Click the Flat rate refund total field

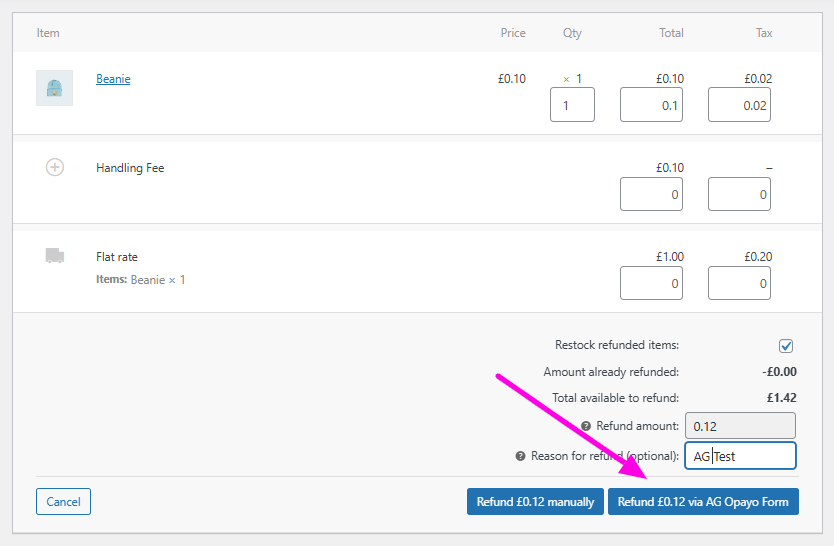pyautogui.click(x=651, y=283)
